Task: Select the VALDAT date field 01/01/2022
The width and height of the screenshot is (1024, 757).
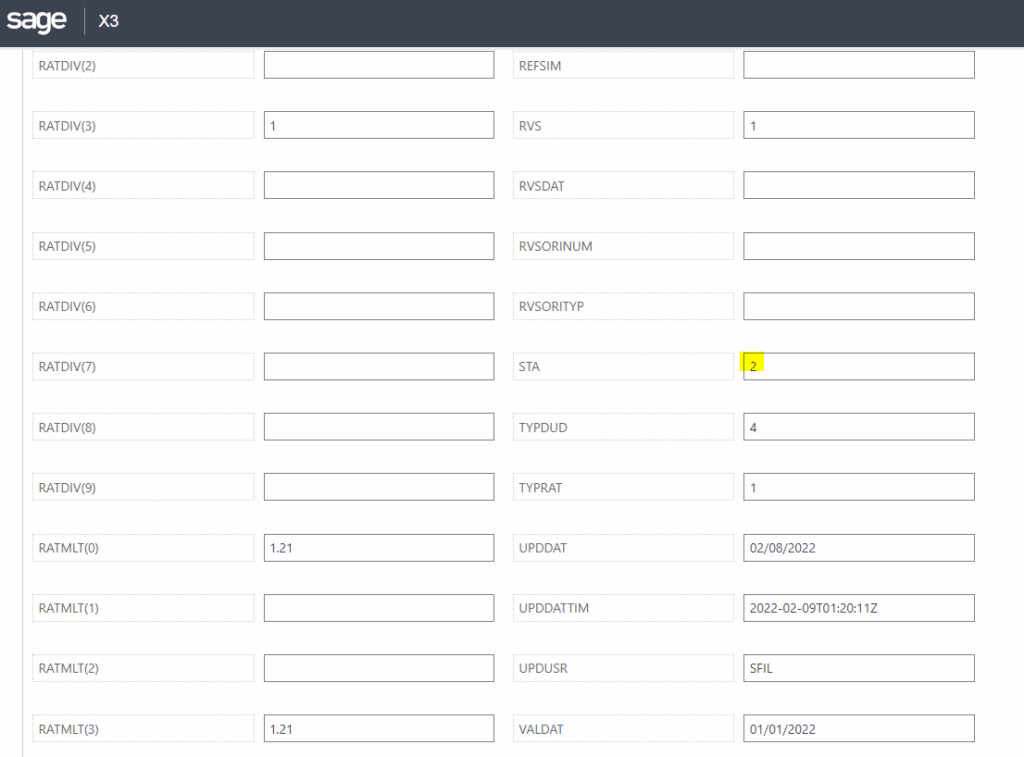Action: pos(858,728)
